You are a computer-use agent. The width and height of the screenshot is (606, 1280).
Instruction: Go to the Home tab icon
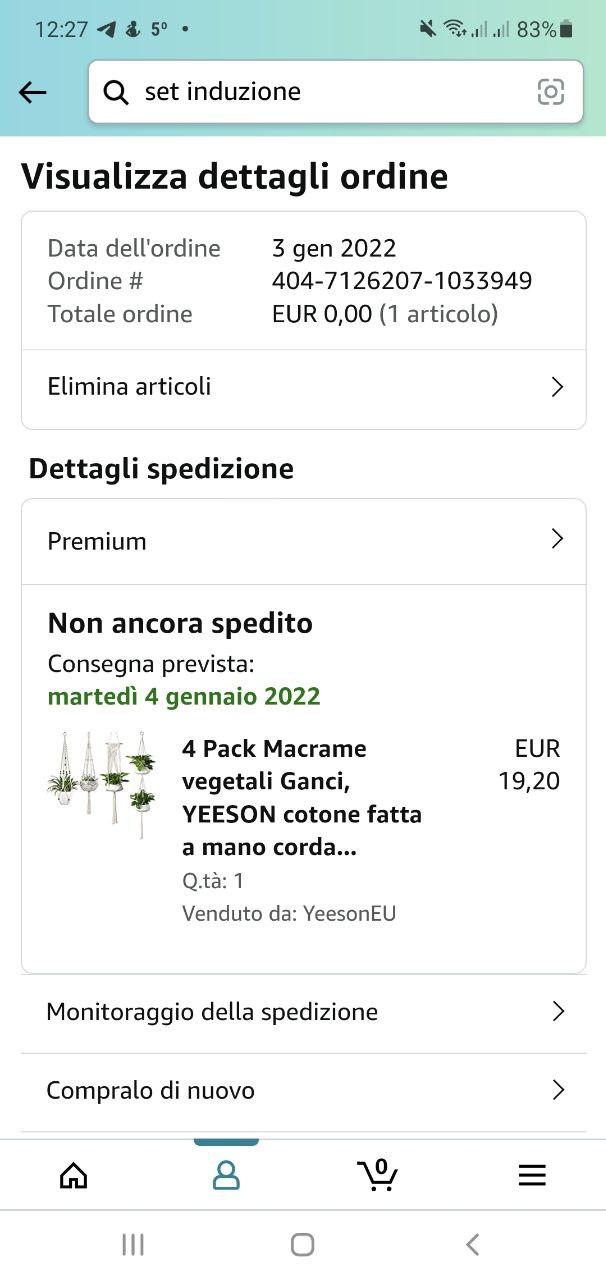[x=74, y=1175]
